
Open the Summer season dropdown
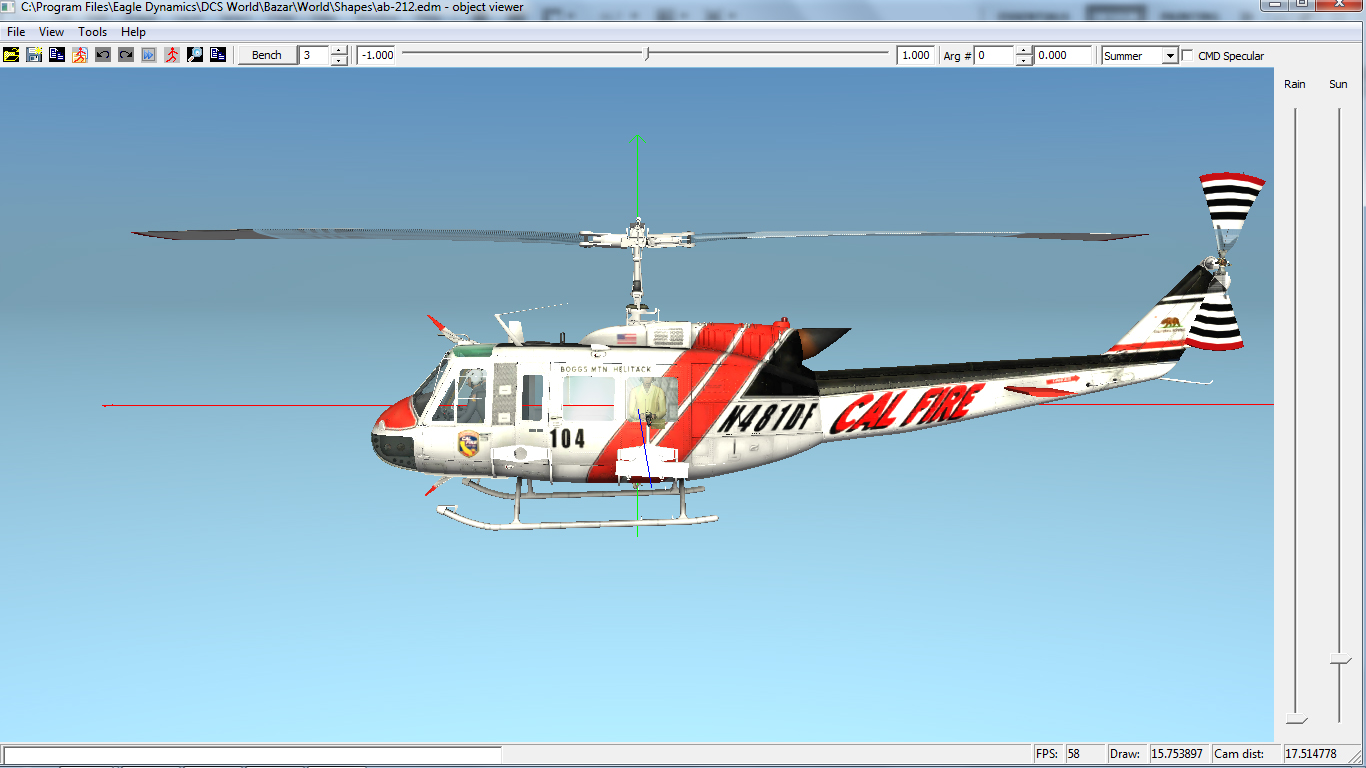click(x=1169, y=57)
